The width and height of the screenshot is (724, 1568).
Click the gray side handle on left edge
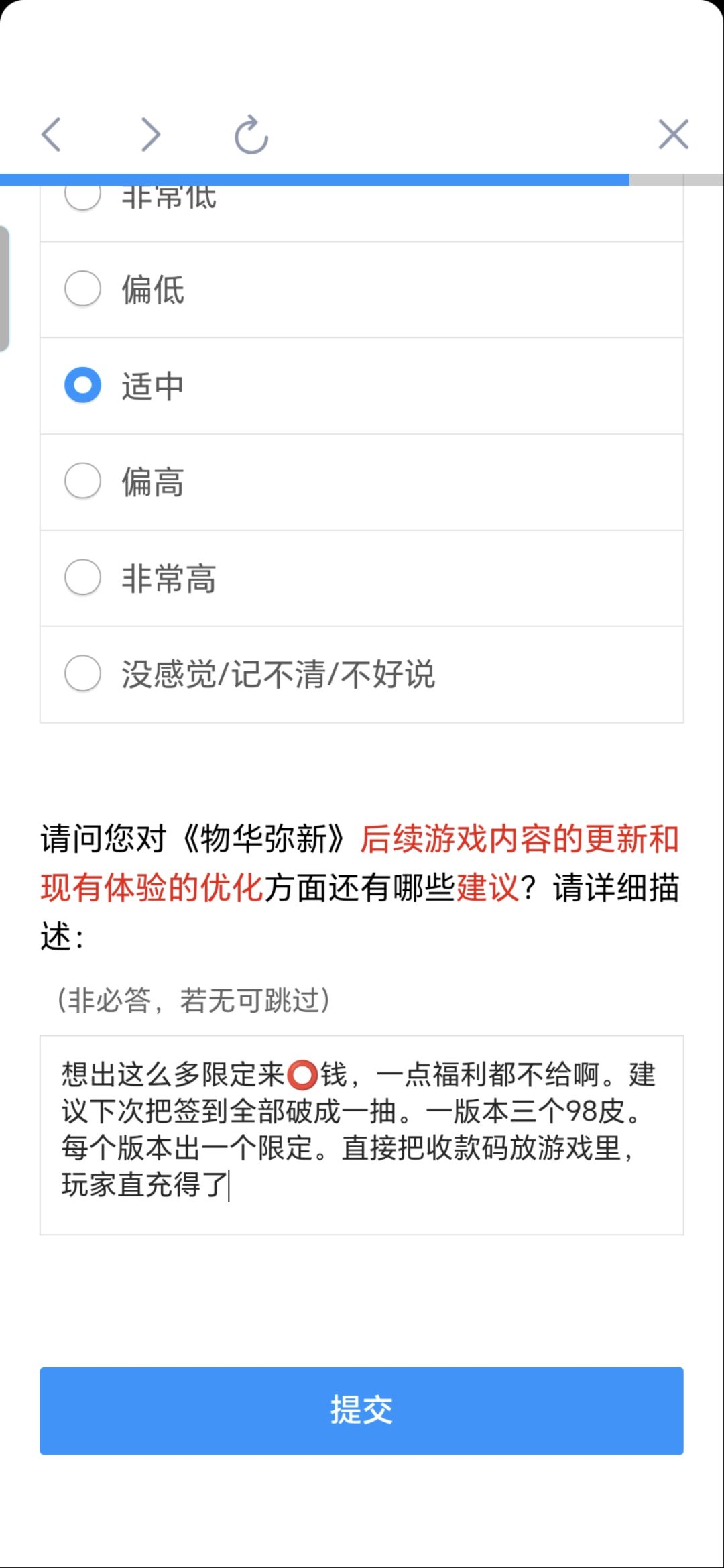coord(5,288)
